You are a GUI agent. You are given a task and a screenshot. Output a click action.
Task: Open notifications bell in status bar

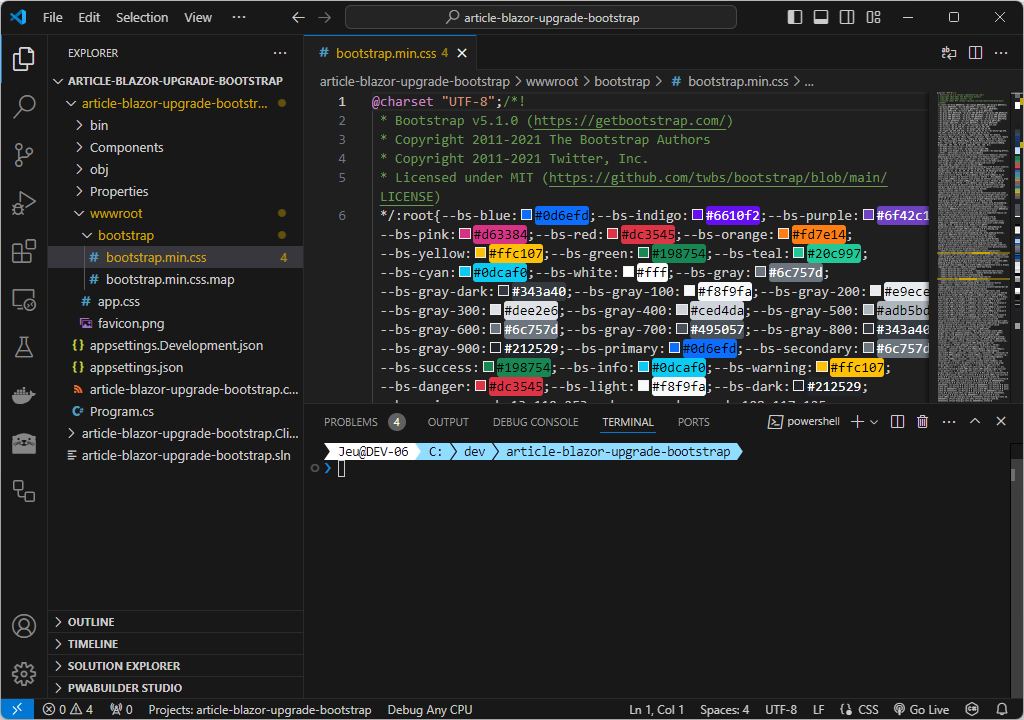(x=1002, y=709)
